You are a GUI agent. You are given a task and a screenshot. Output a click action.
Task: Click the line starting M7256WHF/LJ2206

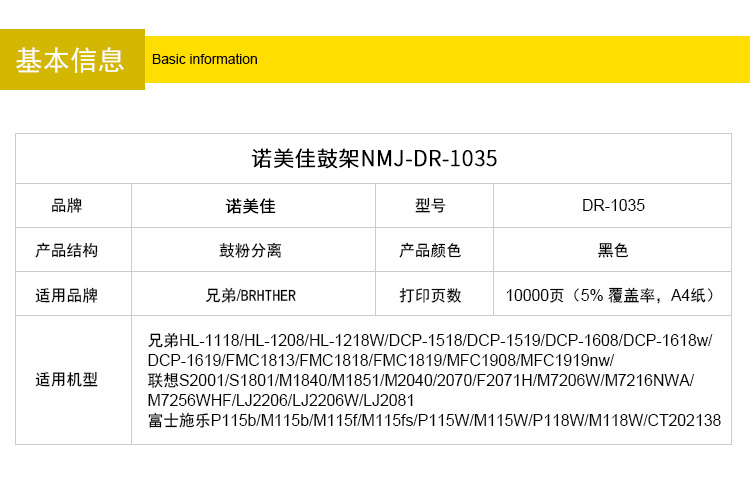[x=281, y=400]
